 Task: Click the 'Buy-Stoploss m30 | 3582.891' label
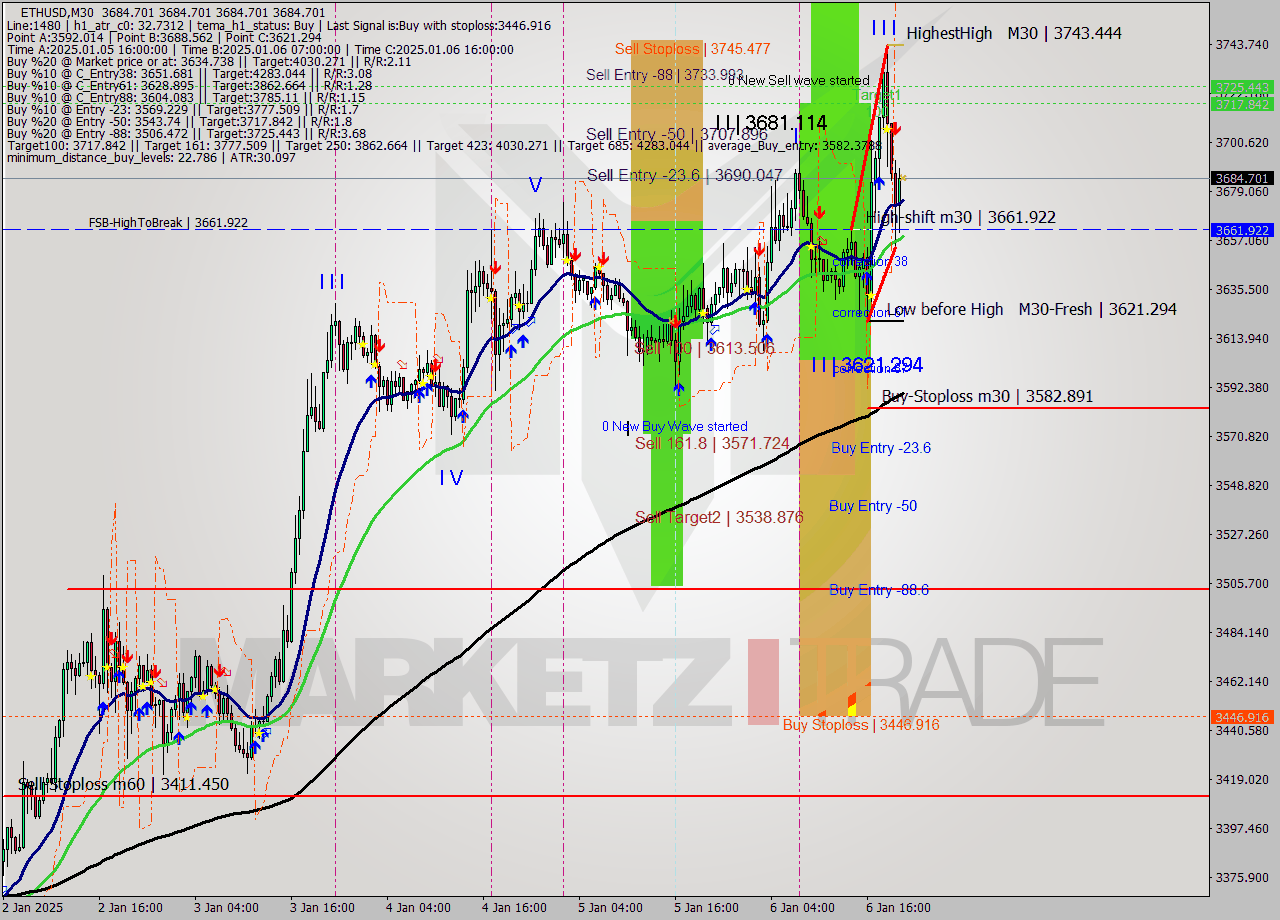(x=987, y=396)
